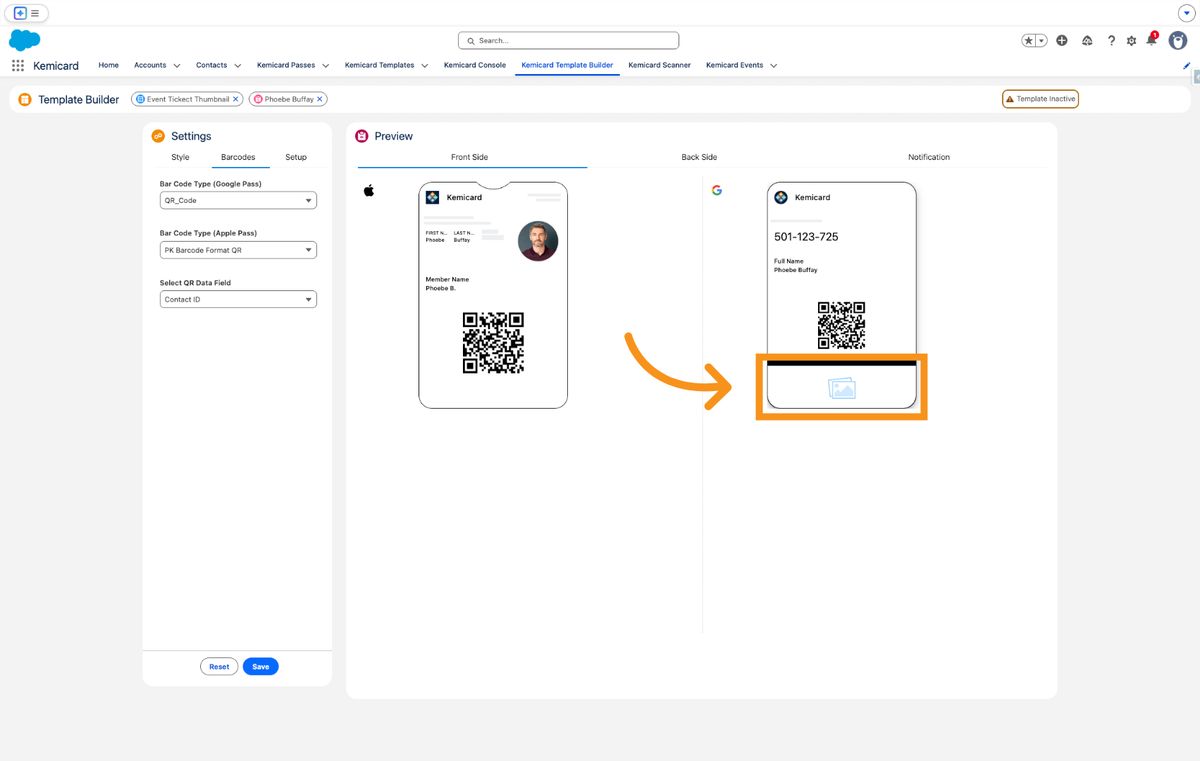1200x761 pixels.
Task: Expand the Kemicard Events chevron
Action: point(774,66)
